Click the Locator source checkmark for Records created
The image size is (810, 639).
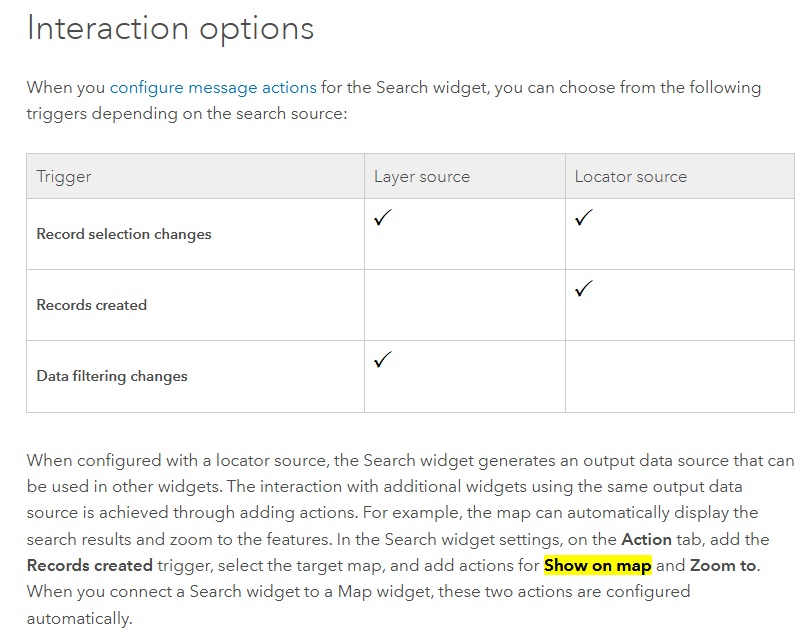click(584, 289)
